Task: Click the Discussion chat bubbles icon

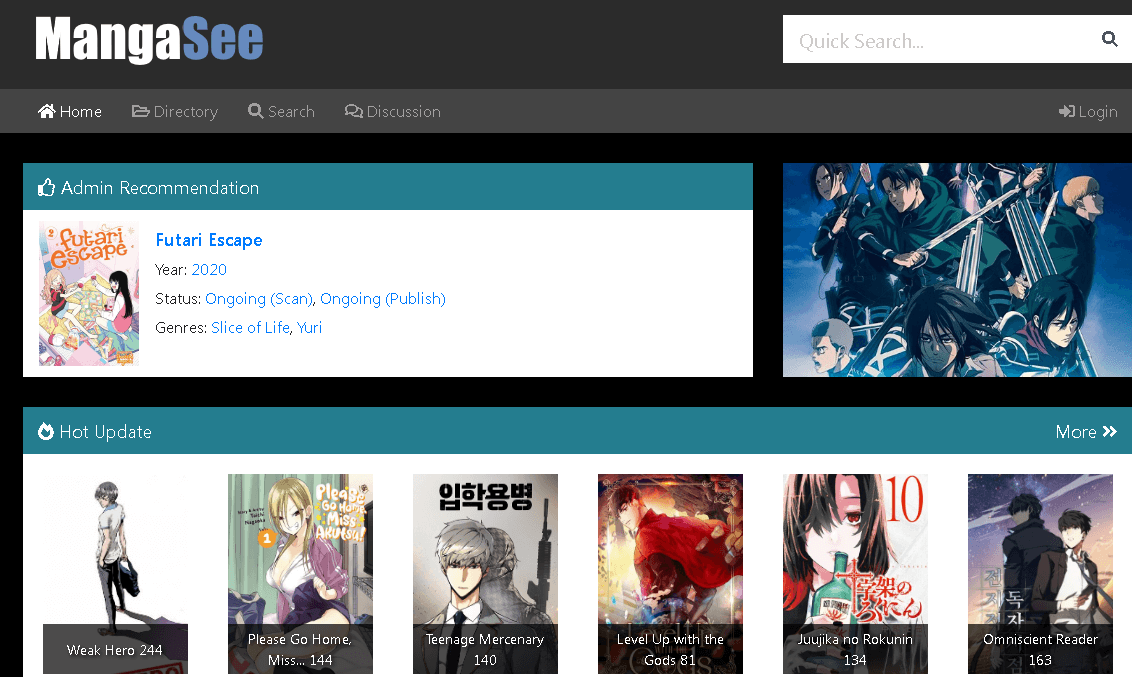Action: point(354,111)
